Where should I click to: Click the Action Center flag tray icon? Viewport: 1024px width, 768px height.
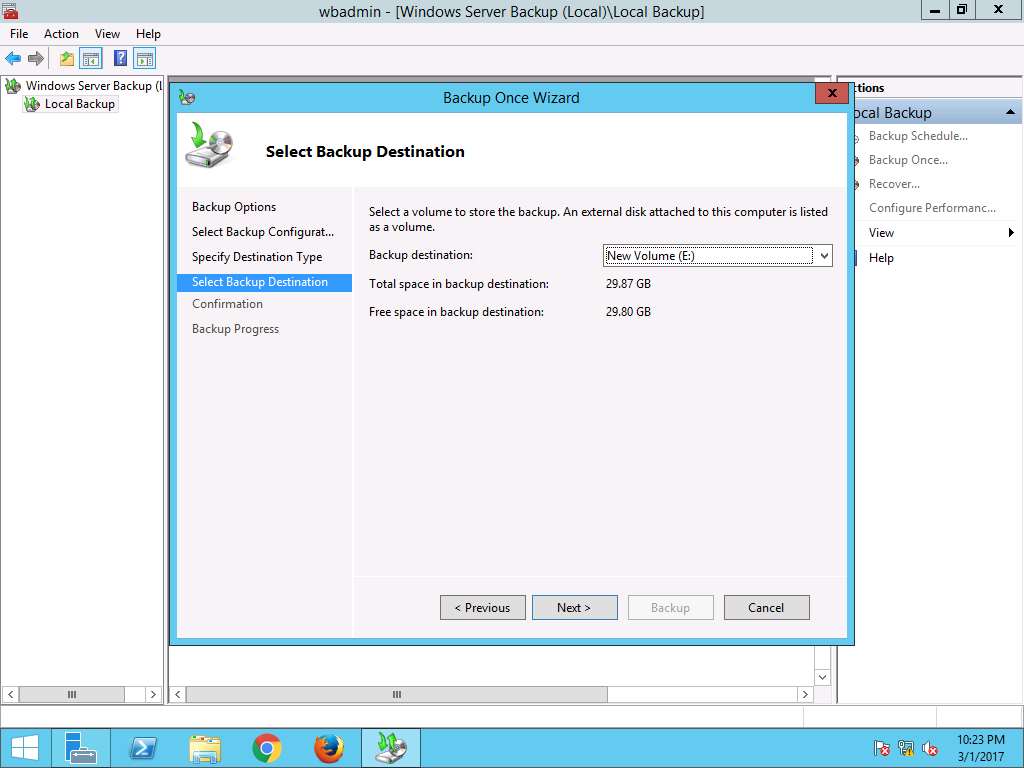[x=881, y=748]
